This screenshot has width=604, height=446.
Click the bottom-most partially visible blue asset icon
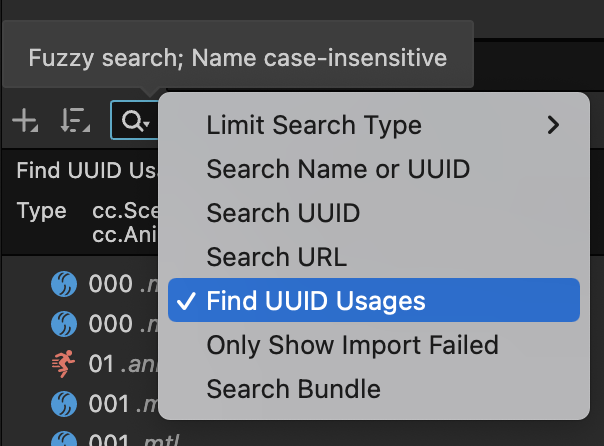(64, 440)
